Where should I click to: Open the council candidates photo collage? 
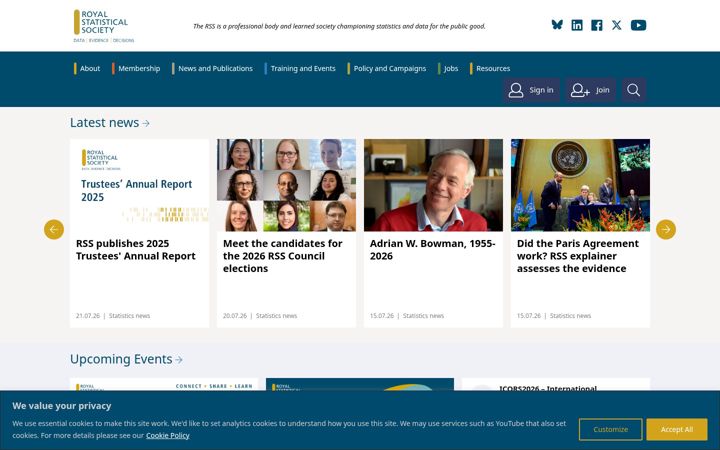pyautogui.click(x=287, y=185)
